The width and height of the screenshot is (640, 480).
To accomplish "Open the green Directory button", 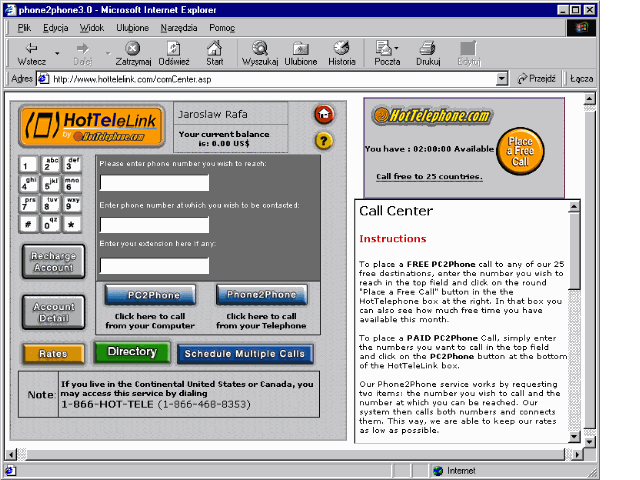I will pyautogui.click(x=132, y=352).
